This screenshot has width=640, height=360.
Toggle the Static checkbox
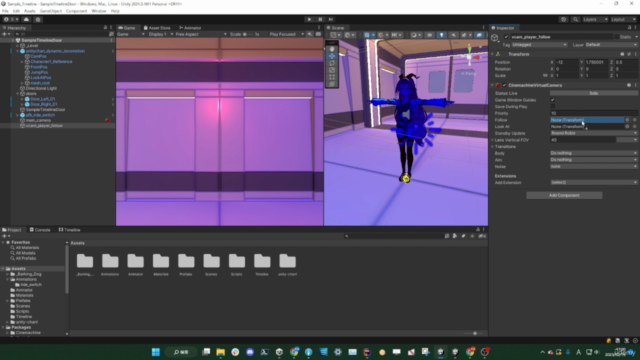point(616,37)
